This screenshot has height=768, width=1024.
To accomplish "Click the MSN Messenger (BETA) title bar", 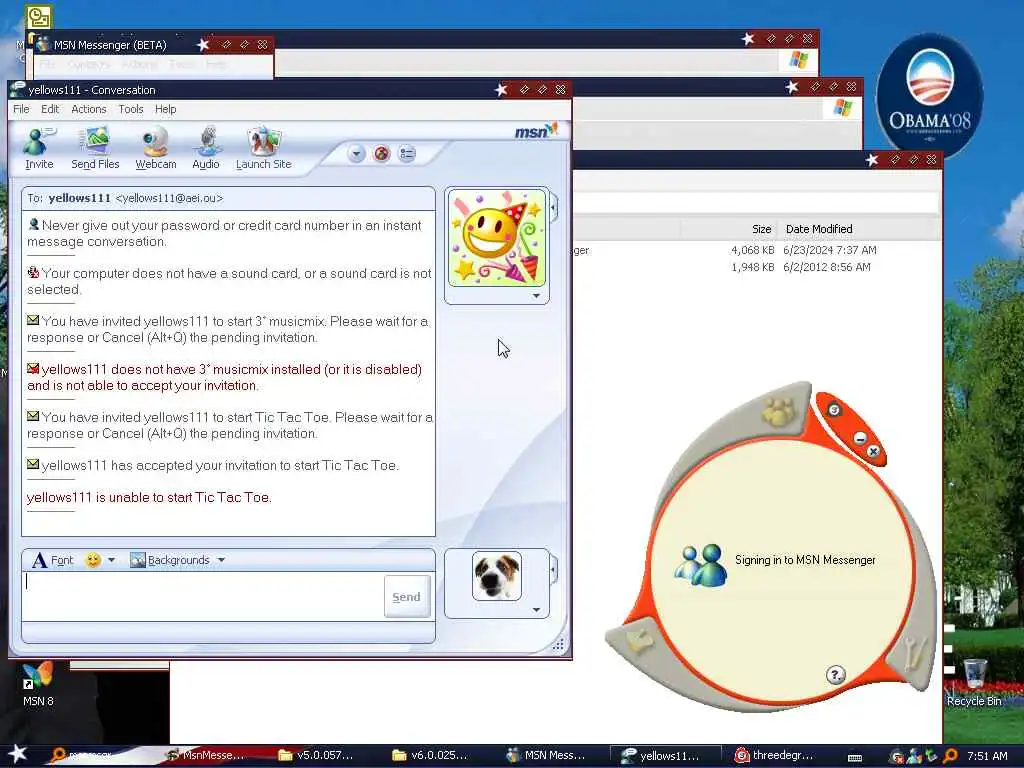I will tap(154, 44).
